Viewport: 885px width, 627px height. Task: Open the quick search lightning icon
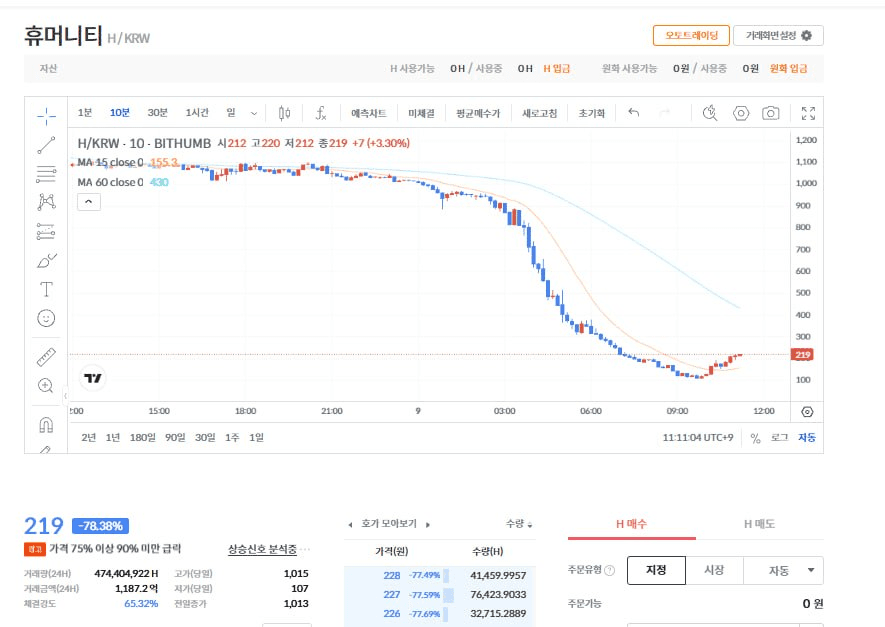[x=709, y=113]
